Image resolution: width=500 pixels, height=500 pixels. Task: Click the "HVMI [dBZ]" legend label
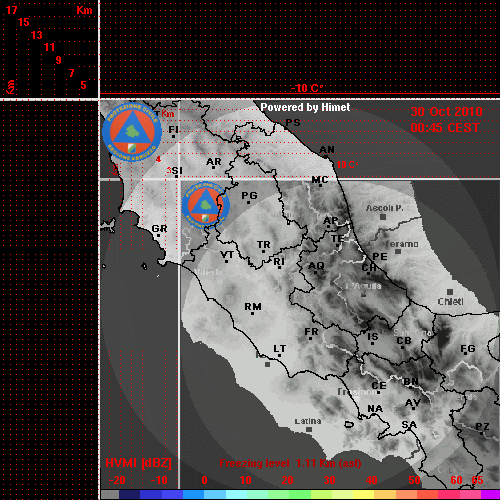[x=138, y=463]
